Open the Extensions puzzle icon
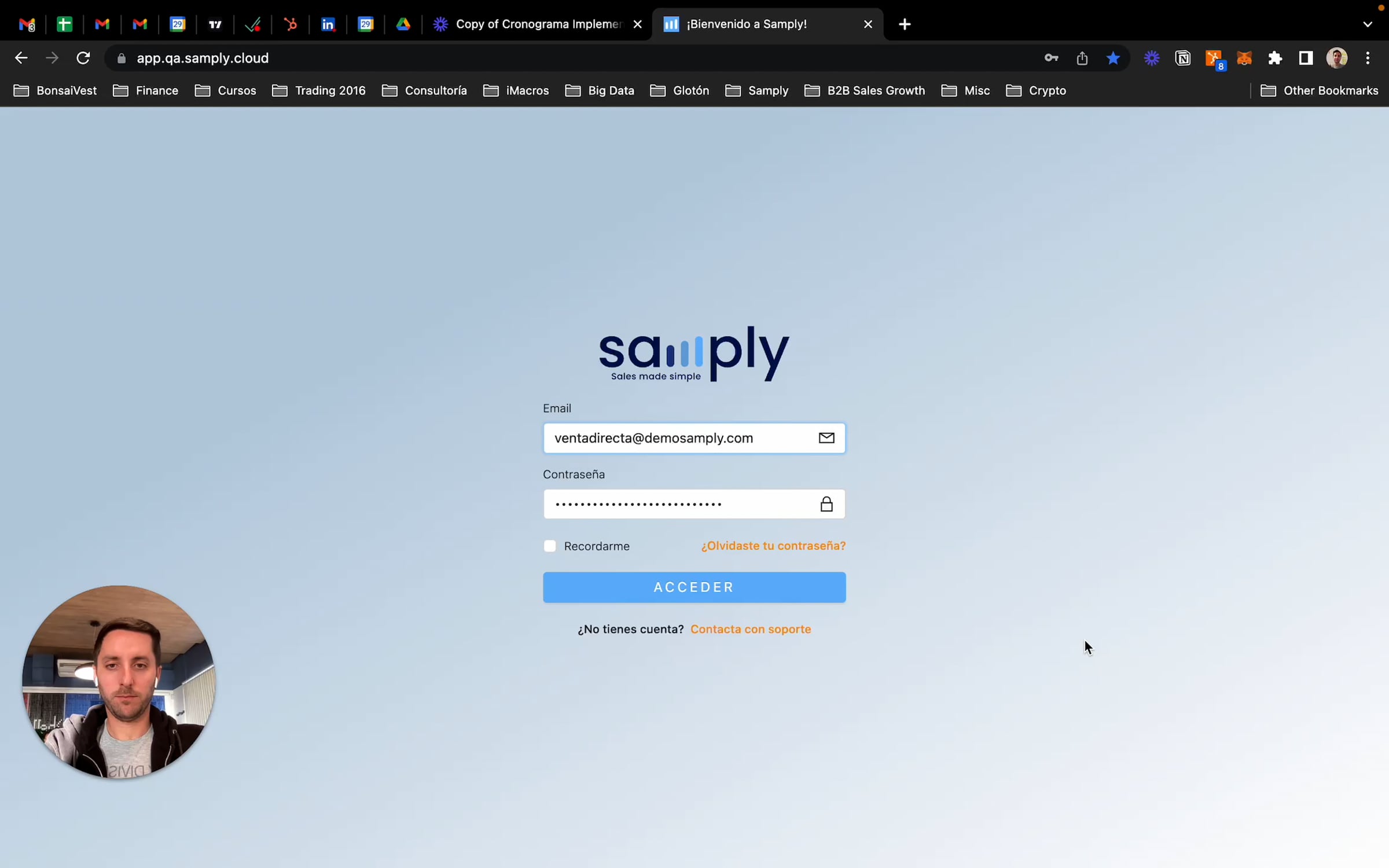Image resolution: width=1389 pixels, height=868 pixels. click(1275, 58)
